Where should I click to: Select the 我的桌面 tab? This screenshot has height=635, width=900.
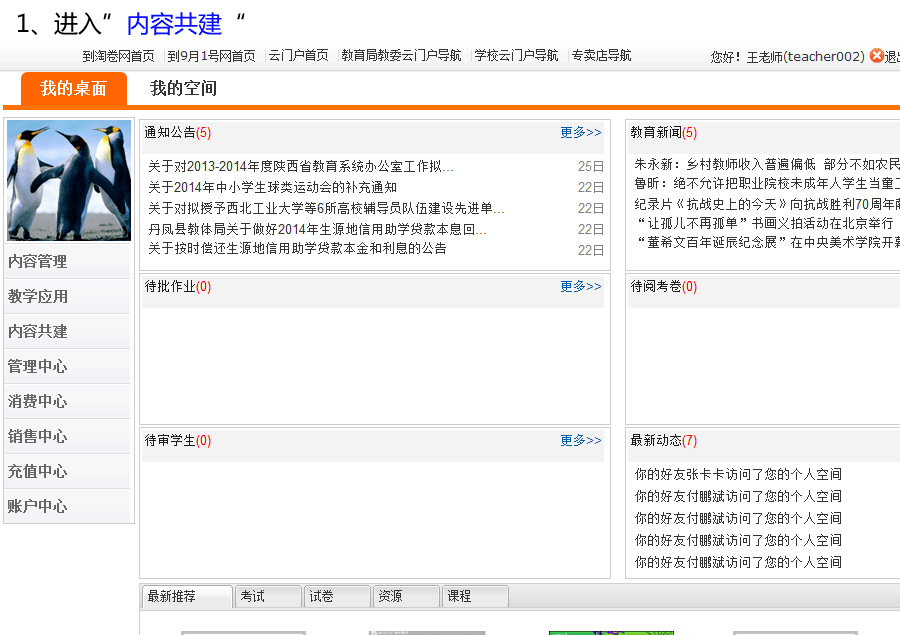[x=73, y=89]
